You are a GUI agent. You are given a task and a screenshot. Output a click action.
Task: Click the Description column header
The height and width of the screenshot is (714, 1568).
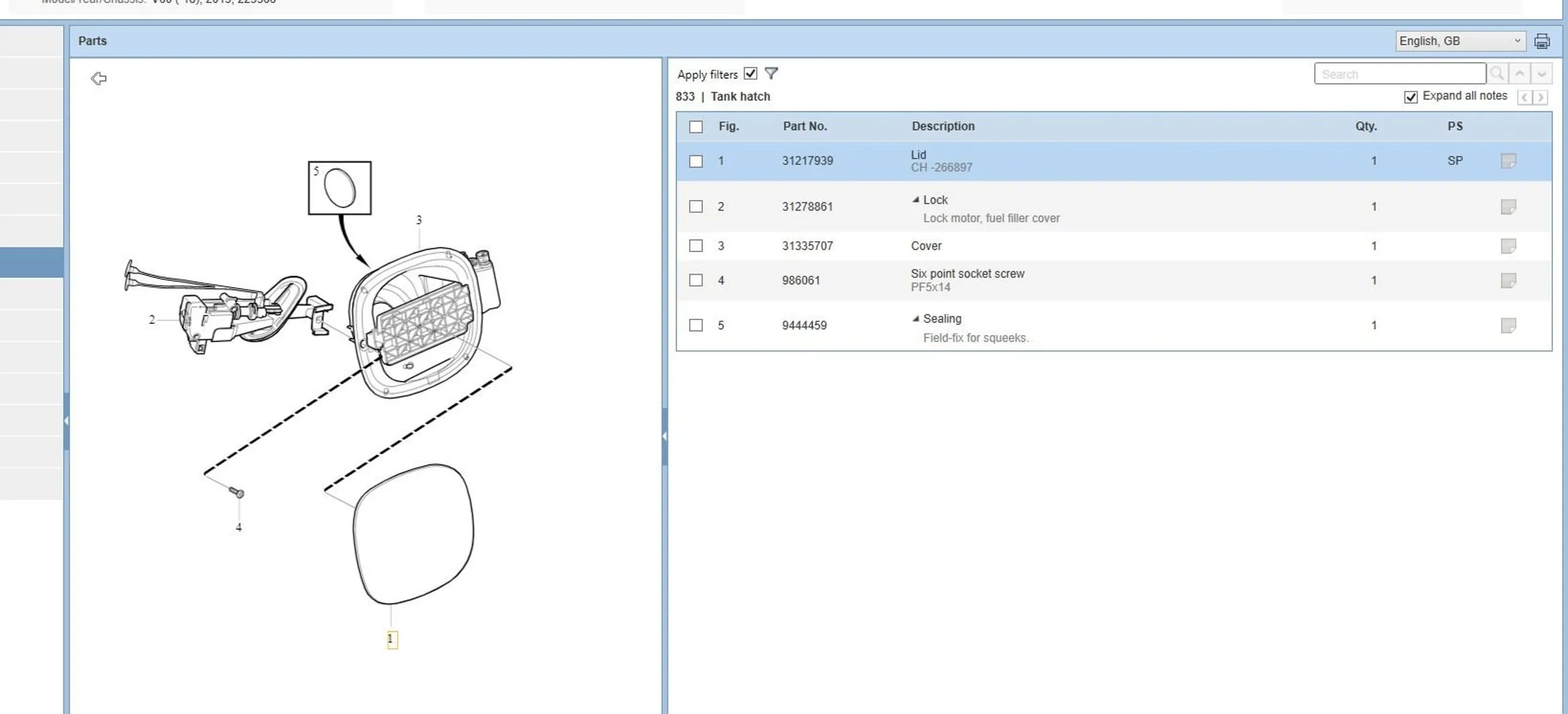click(943, 126)
